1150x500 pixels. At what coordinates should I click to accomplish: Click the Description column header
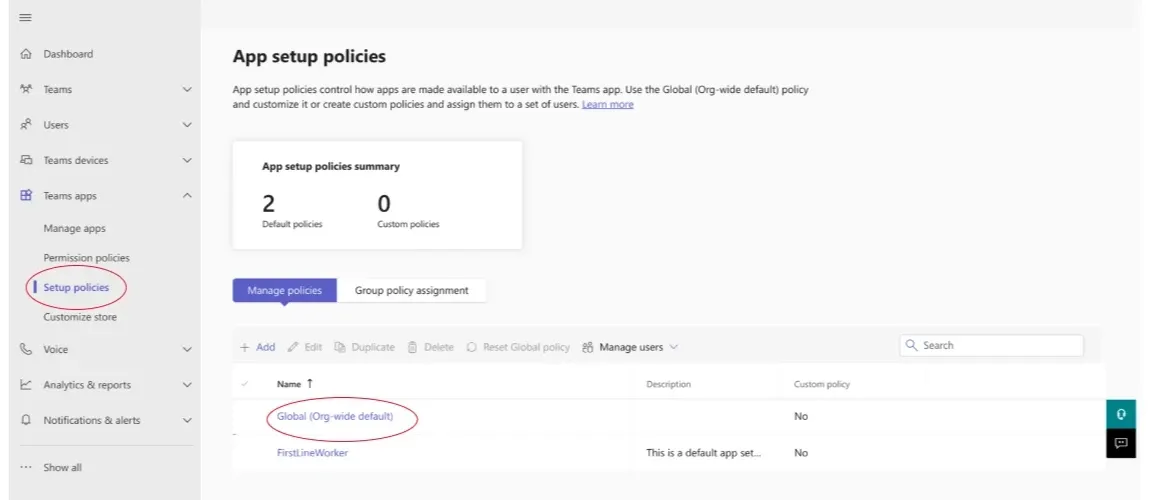click(x=668, y=384)
